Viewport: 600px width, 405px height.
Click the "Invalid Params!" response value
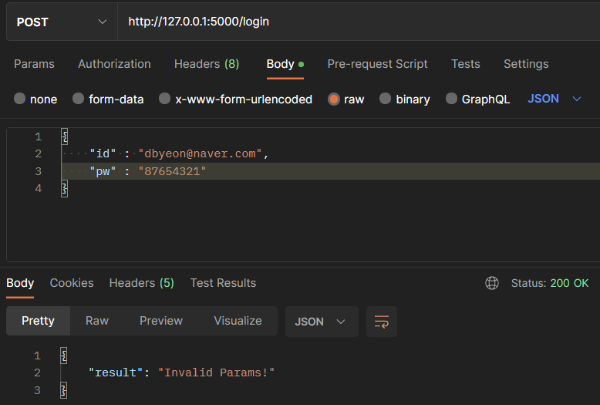(x=216, y=373)
